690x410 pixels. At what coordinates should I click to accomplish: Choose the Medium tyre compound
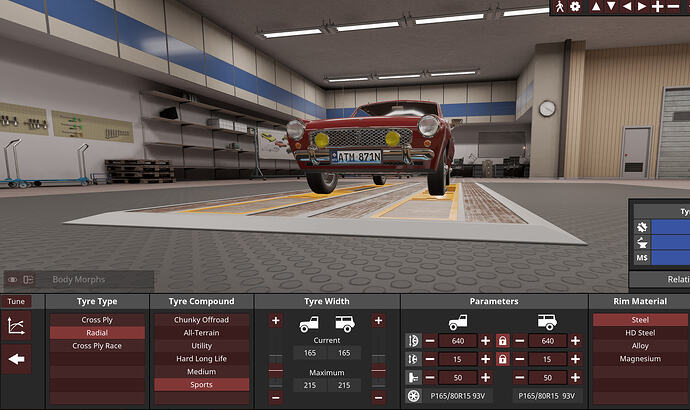pyautogui.click(x=202, y=372)
